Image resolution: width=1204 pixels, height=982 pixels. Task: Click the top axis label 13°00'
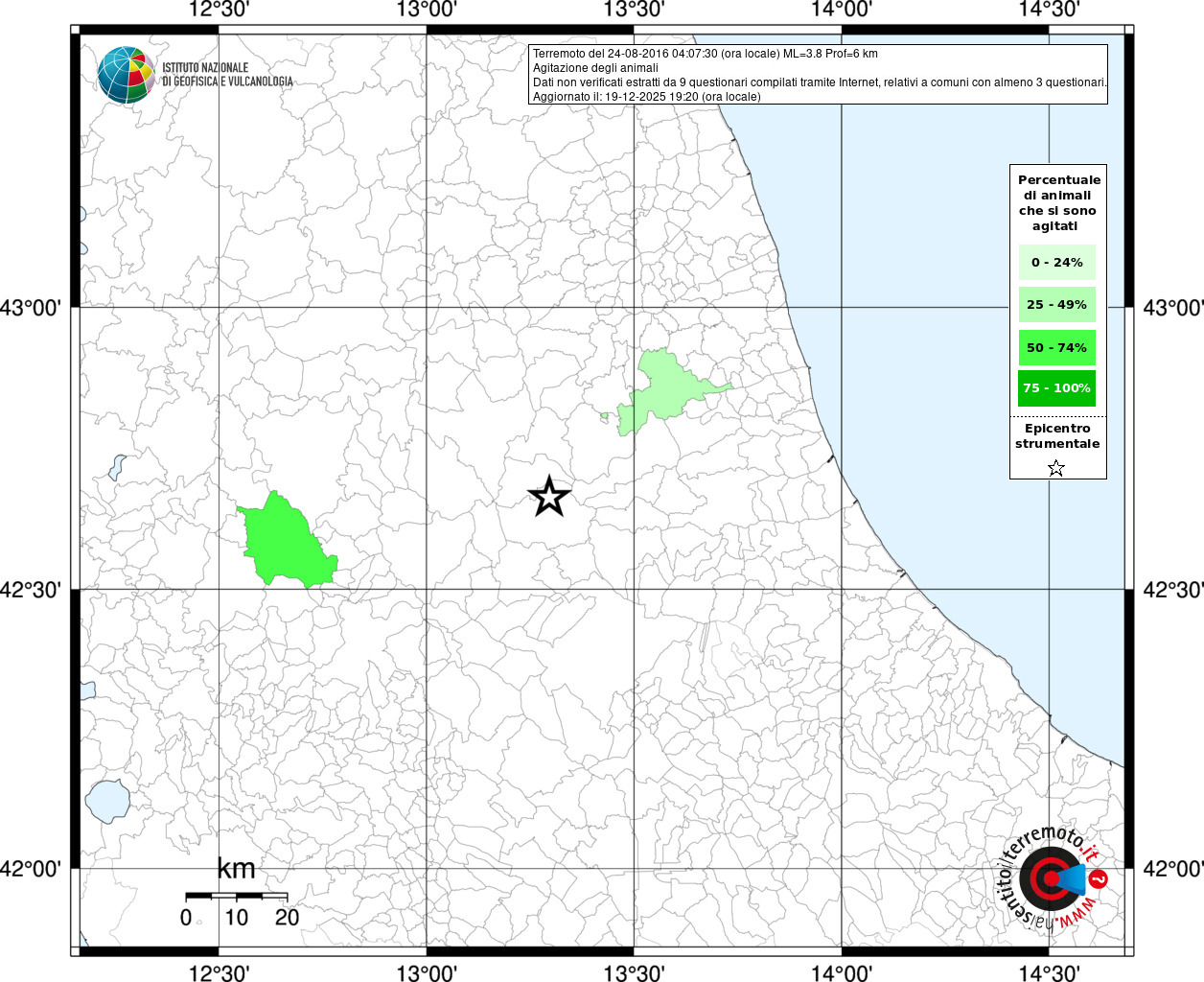pyautogui.click(x=427, y=10)
